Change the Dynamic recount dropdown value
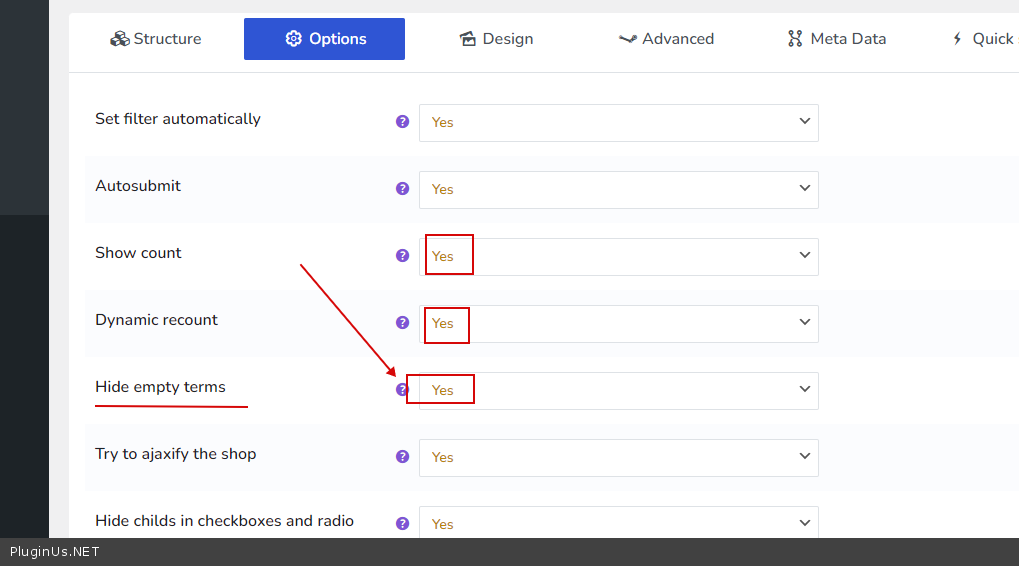 [x=618, y=324]
